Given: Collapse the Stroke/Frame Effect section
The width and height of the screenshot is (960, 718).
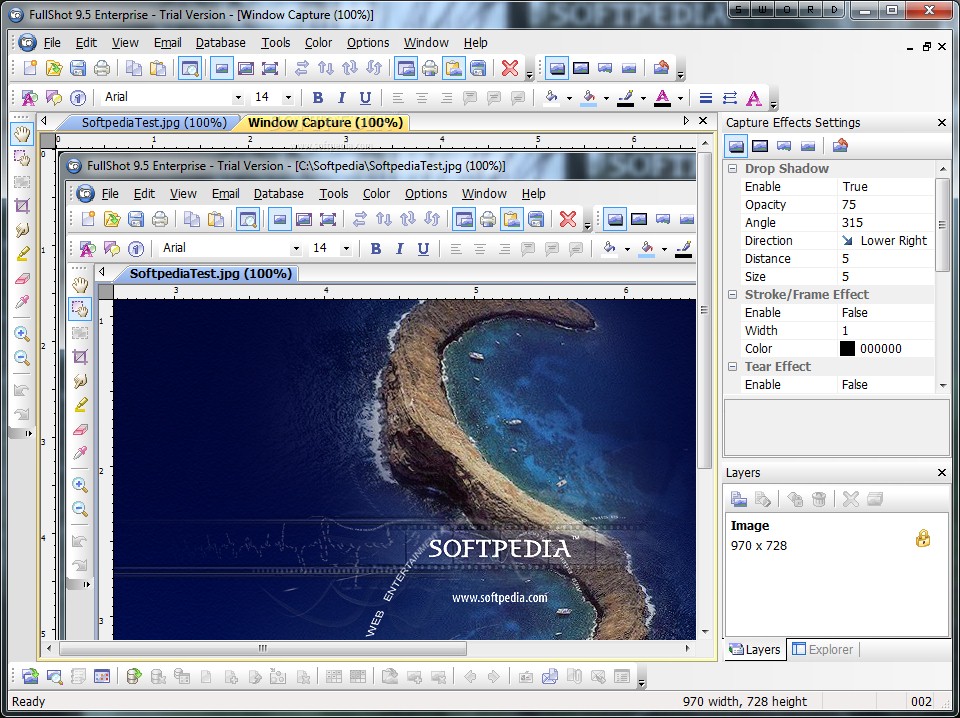Looking at the screenshot, I should point(732,294).
